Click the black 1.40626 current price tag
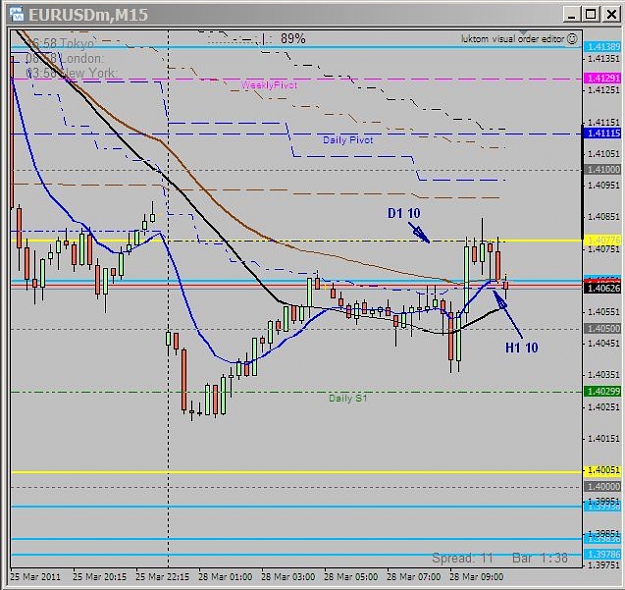Image resolution: width=625 pixels, height=590 pixels. [x=604, y=288]
